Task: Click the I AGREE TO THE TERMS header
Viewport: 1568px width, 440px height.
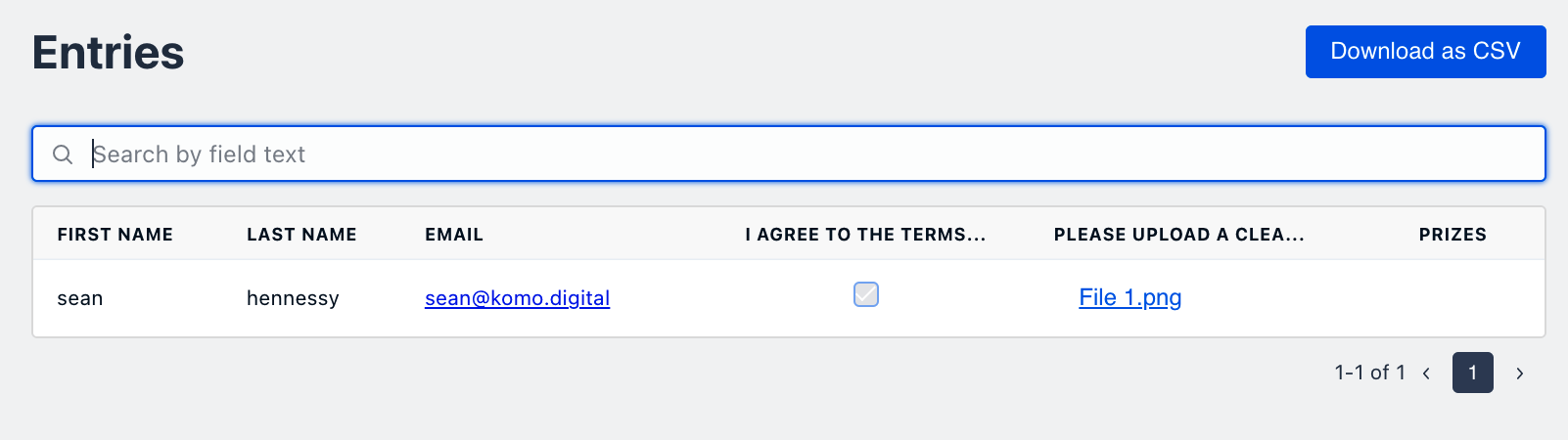Action: (865, 235)
